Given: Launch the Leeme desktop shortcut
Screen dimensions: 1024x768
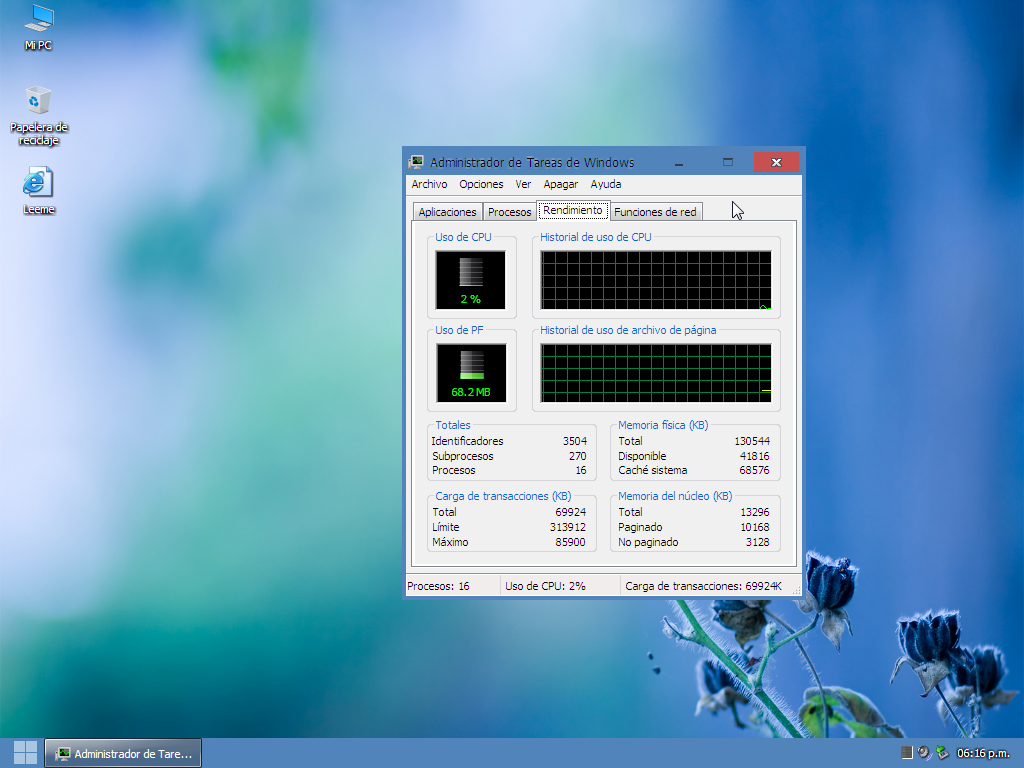Looking at the screenshot, I should tap(37, 183).
